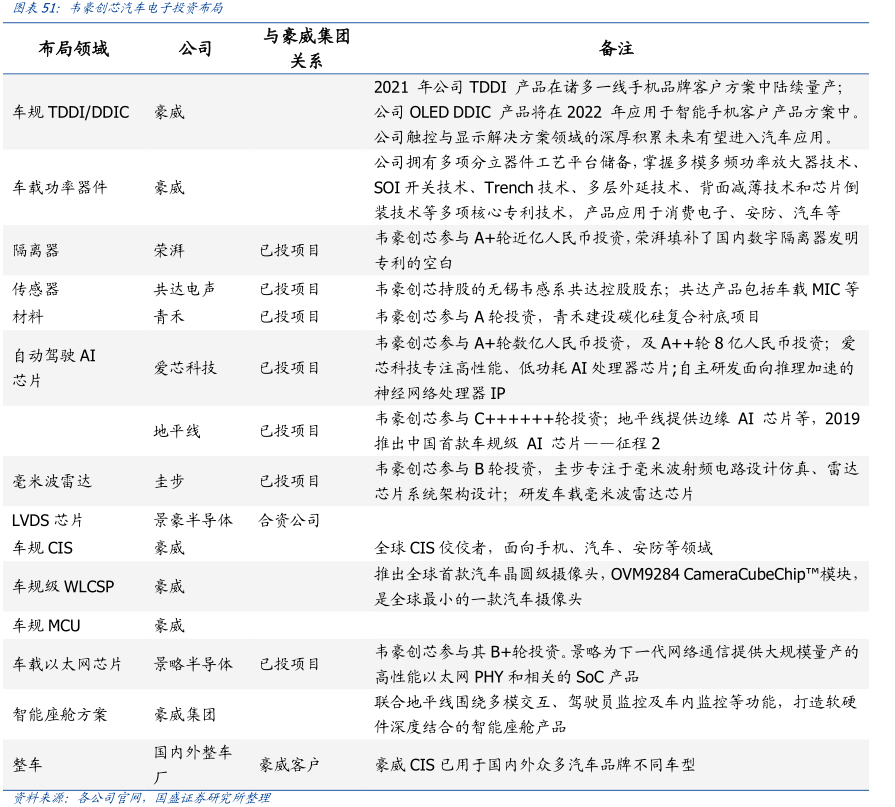Click the note starting "推出全球首款汽车晶圆级摄像头"
Image resolution: width=895 pixels, height=807 pixels.
[x=616, y=586]
